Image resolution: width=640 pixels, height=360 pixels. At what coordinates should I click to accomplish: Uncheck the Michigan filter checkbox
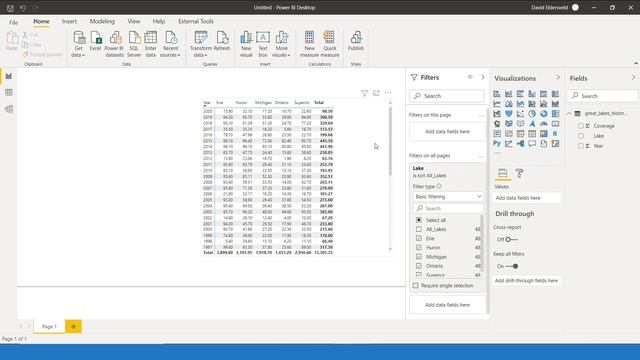pos(419,257)
